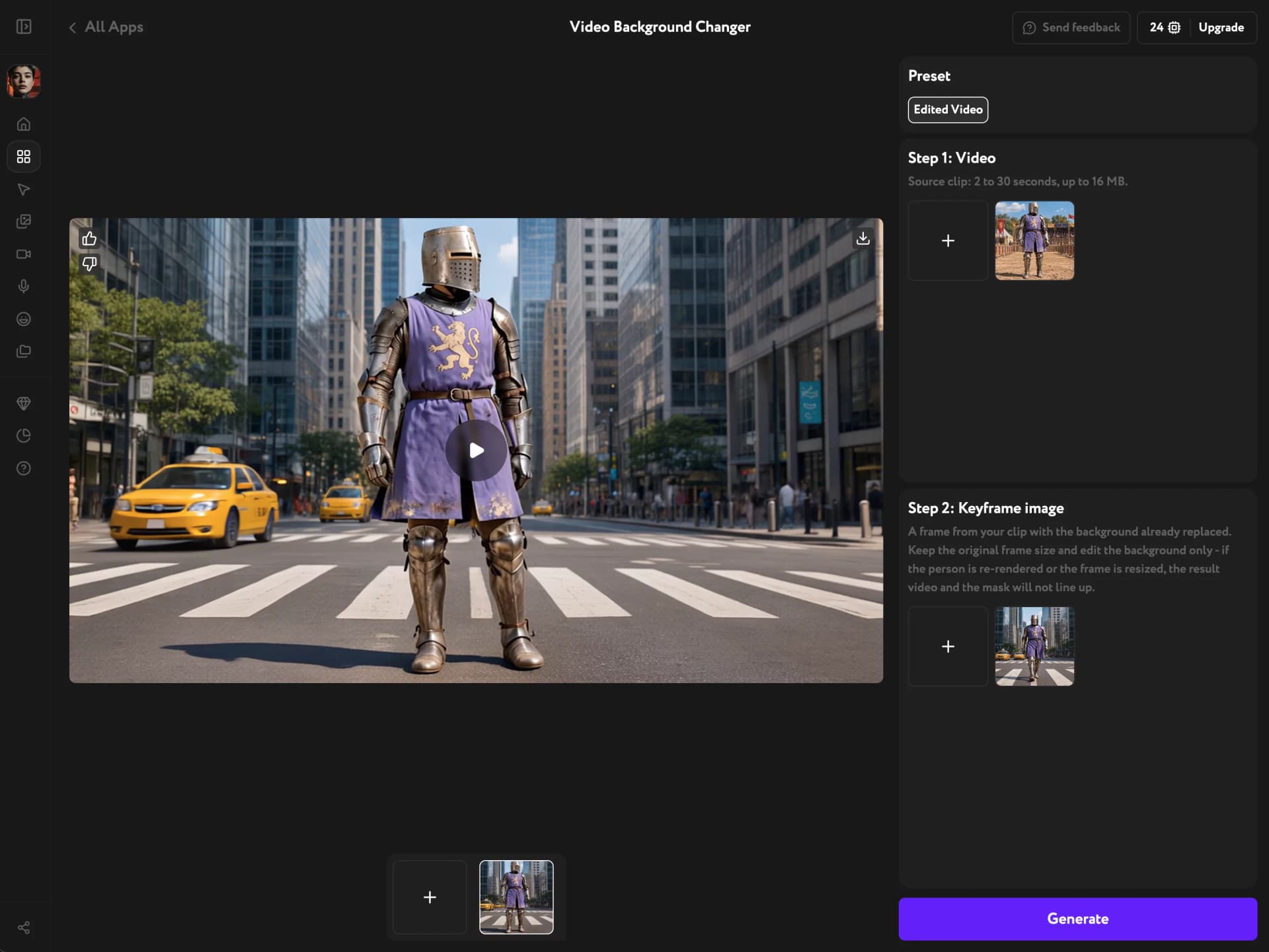
Task: Click the 24 credits counter
Action: tap(1165, 28)
